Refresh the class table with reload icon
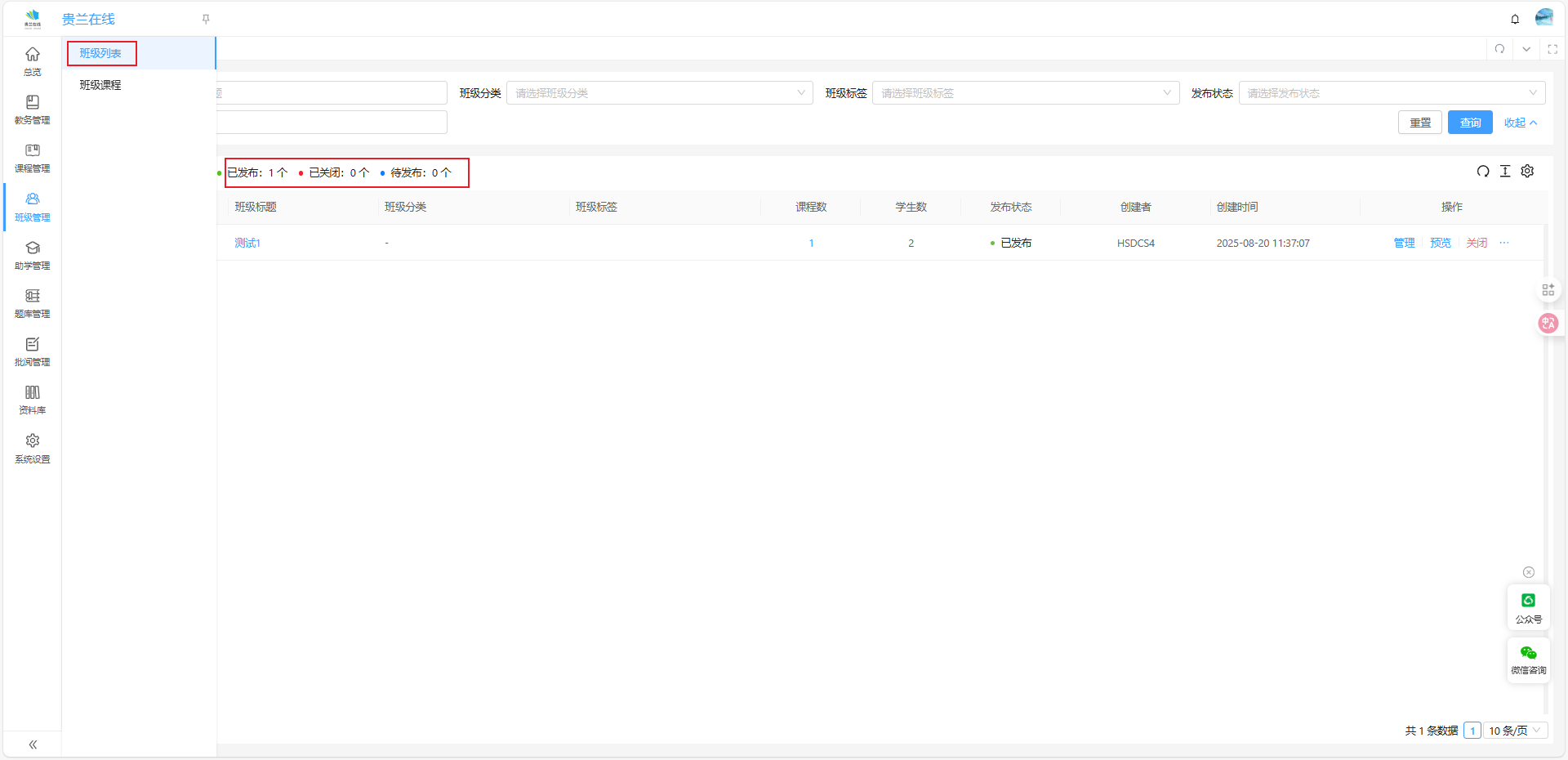Image resolution: width=1568 pixels, height=760 pixels. 1483,171
